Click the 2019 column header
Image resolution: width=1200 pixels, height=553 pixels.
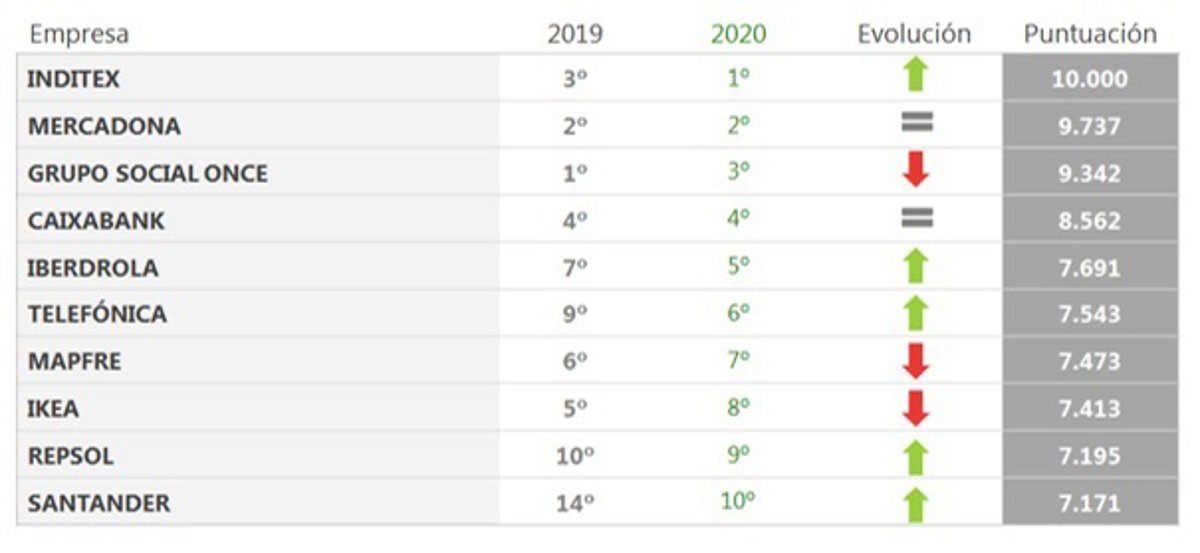[575, 34]
